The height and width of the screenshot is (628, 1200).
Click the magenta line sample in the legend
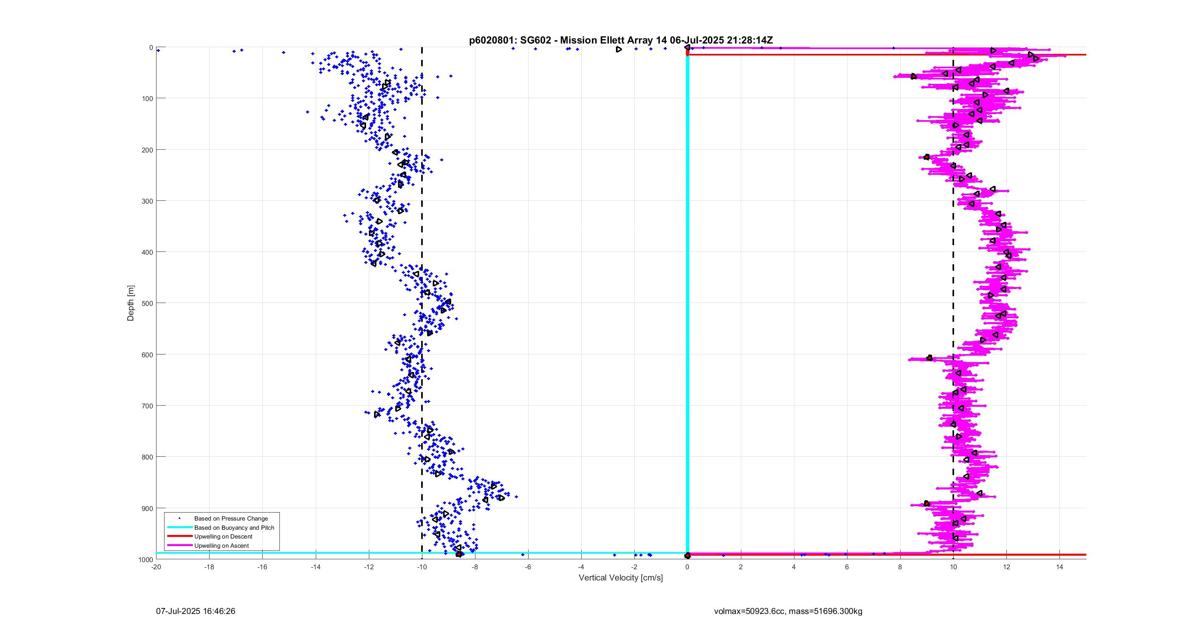pyautogui.click(x=178, y=546)
